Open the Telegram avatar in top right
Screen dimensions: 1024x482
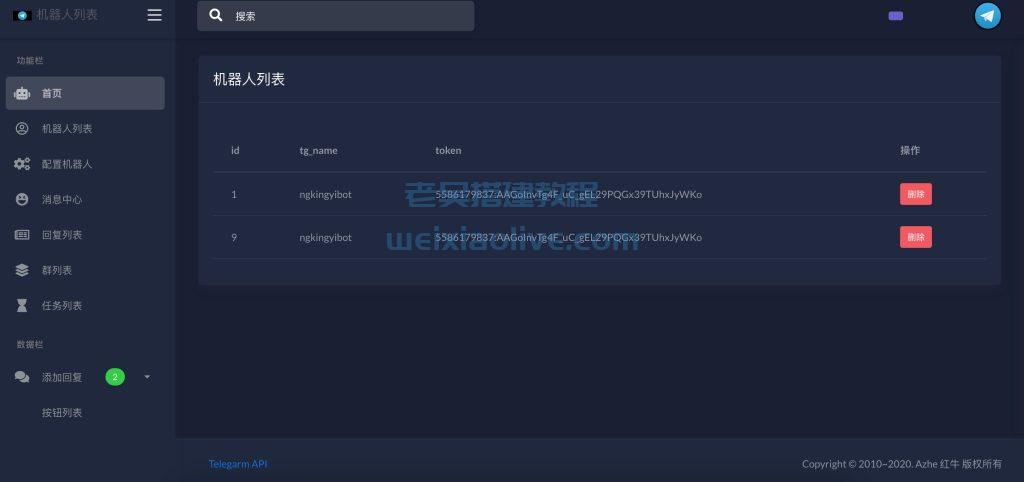(x=987, y=15)
